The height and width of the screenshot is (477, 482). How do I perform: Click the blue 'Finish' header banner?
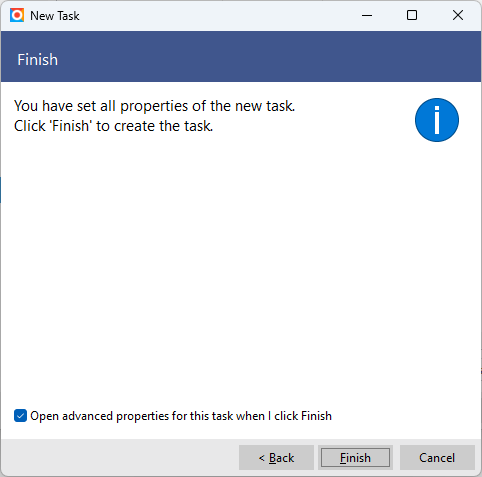(x=241, y=57)
